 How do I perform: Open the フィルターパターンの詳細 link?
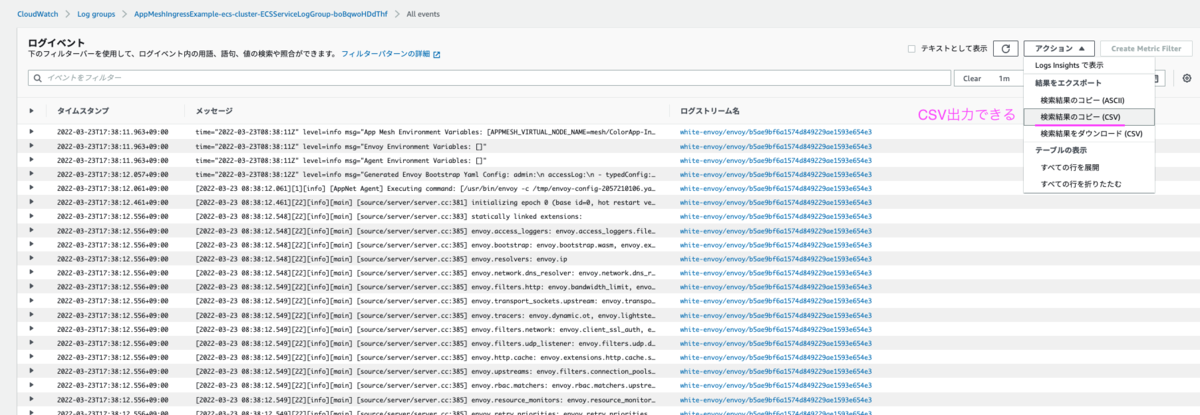tap(385, 54)
